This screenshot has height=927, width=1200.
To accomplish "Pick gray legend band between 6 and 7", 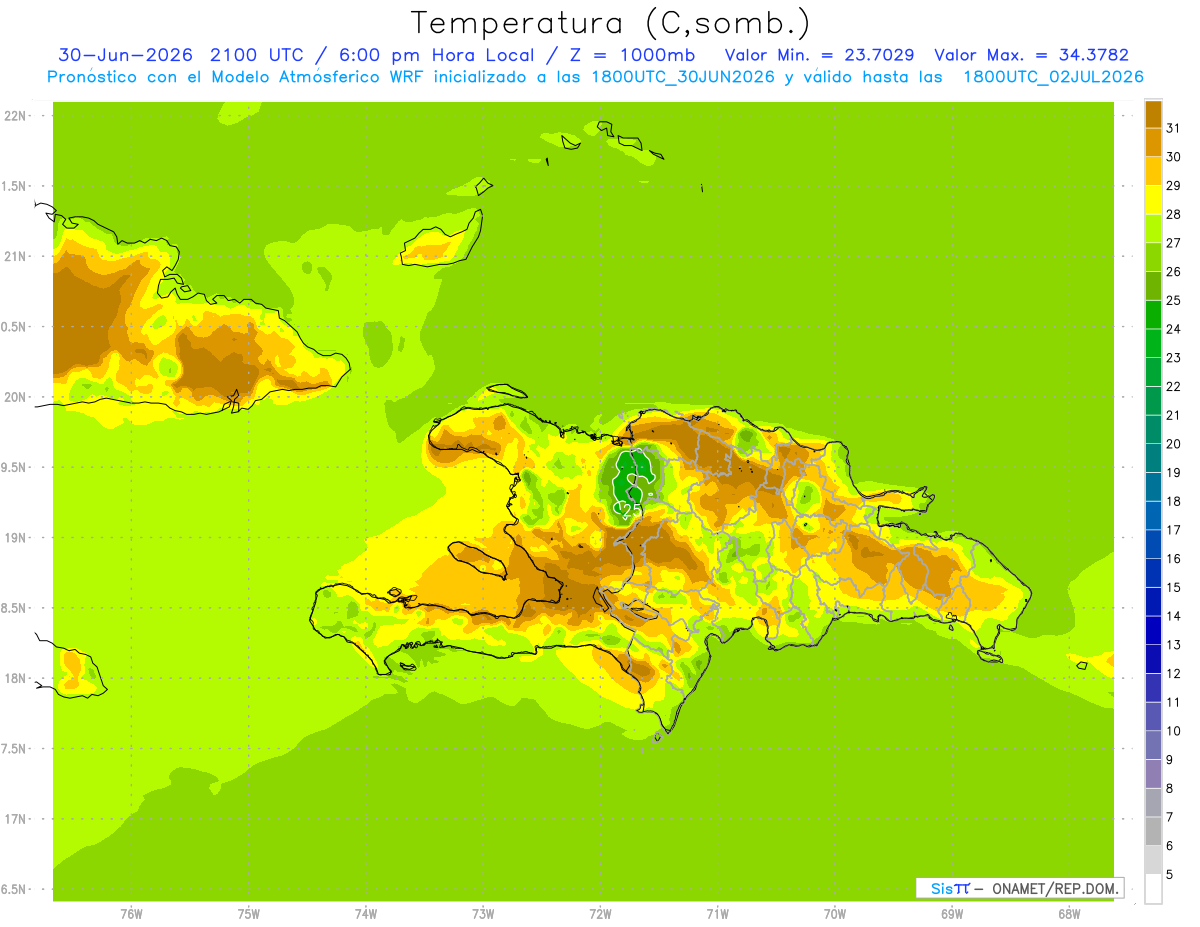I will click(x=1153, y=831).
